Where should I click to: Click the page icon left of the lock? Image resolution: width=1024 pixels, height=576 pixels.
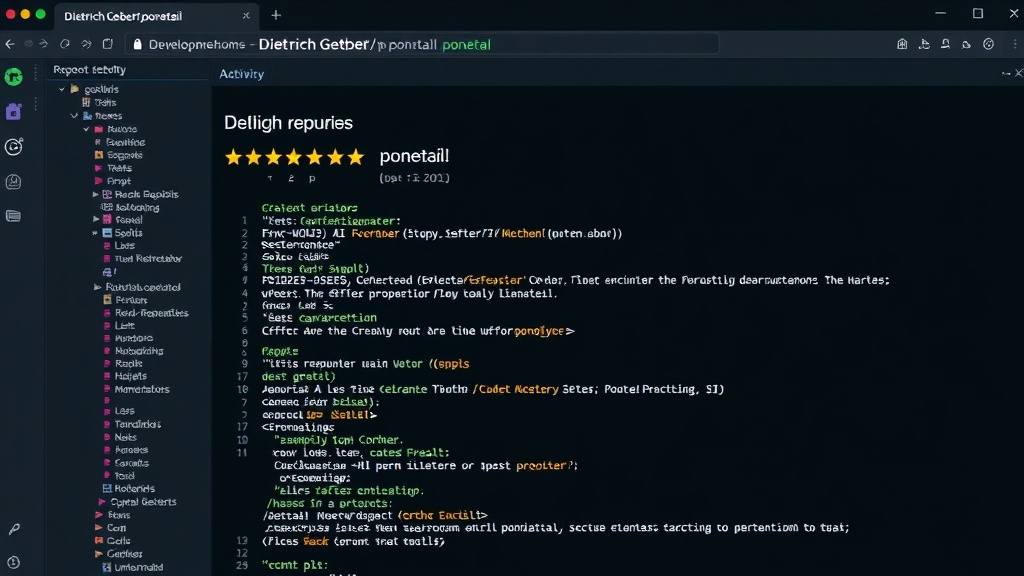(x=108, y=44)
